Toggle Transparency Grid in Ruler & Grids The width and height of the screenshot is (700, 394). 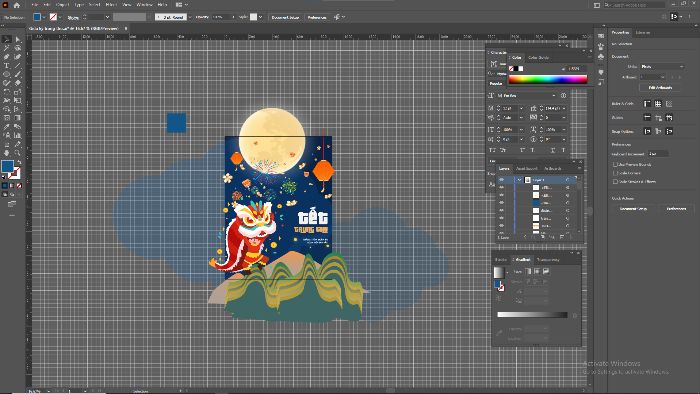click(669, 104)
